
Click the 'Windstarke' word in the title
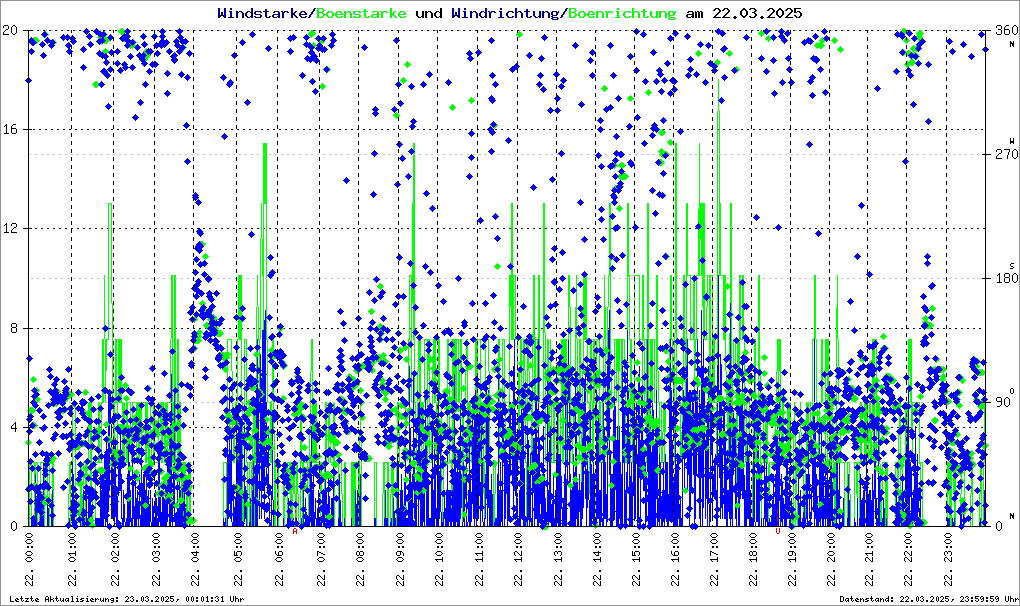[x=264, y=13]
